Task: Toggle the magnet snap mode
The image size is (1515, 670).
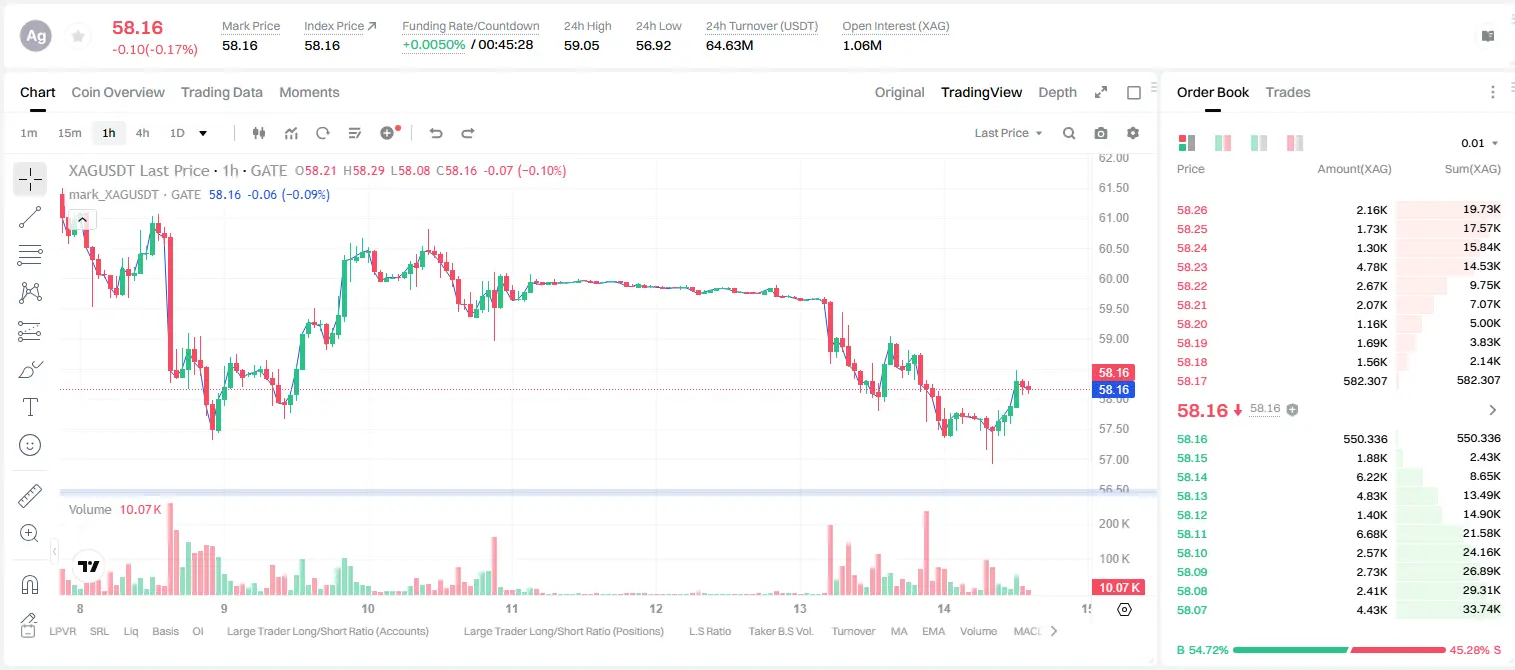Action: click(x=30, y=584)
